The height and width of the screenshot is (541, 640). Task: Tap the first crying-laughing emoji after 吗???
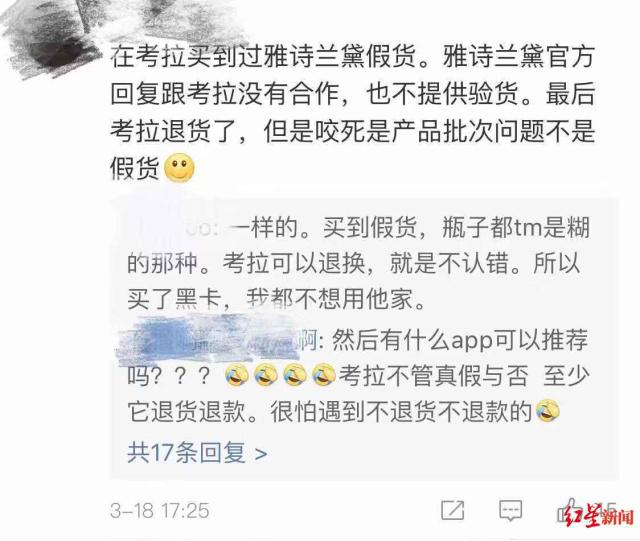click(x=237, y=376)
